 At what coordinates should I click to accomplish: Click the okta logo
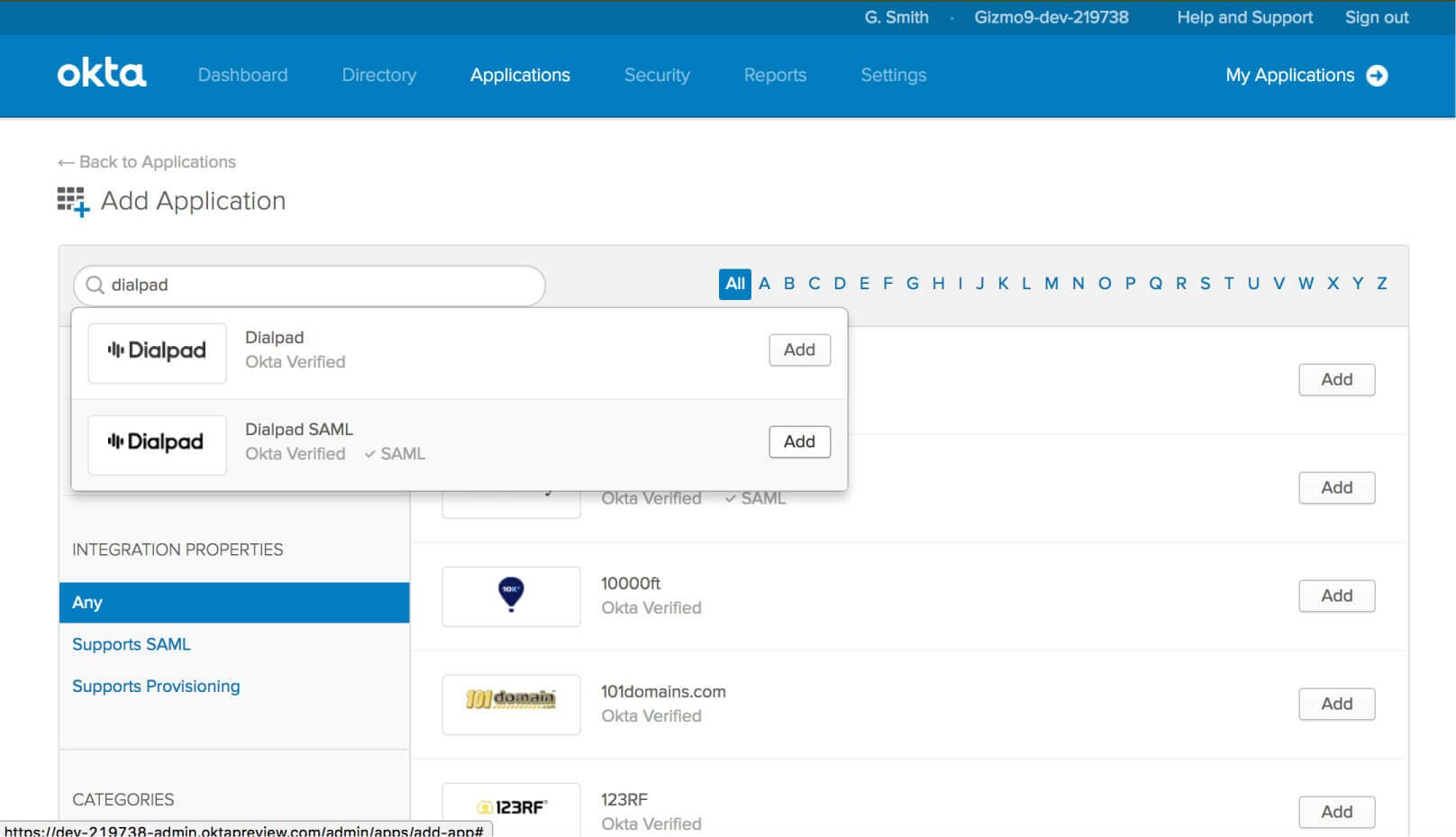(x=100, y=74)
